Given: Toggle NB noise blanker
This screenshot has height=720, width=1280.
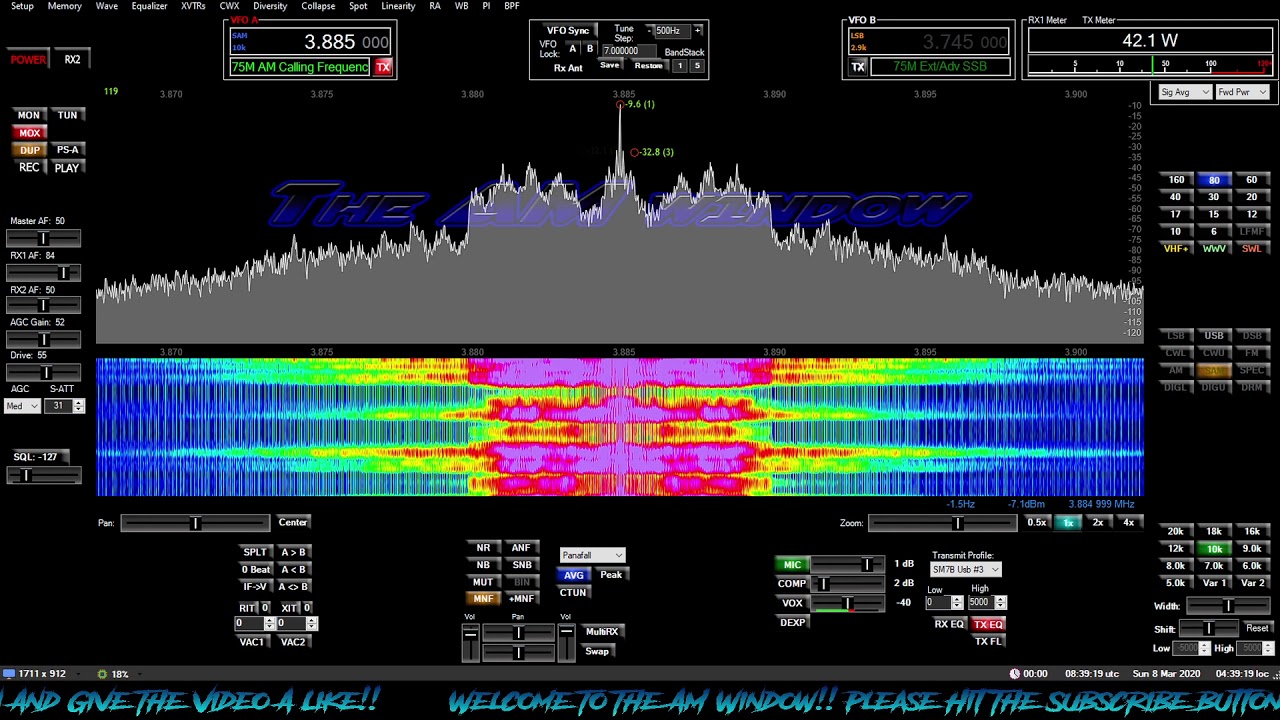Looking at the screenshot, I should [483, 565].
